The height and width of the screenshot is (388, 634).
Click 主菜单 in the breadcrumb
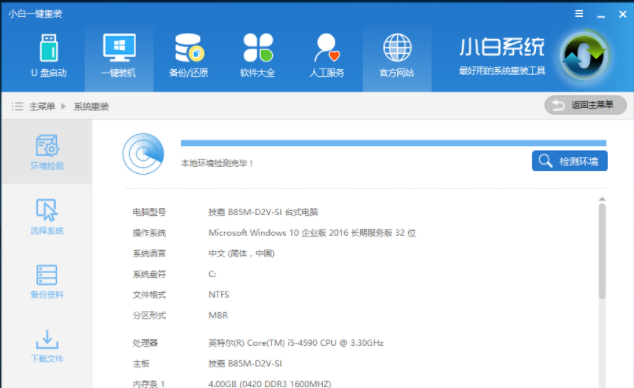42,106
